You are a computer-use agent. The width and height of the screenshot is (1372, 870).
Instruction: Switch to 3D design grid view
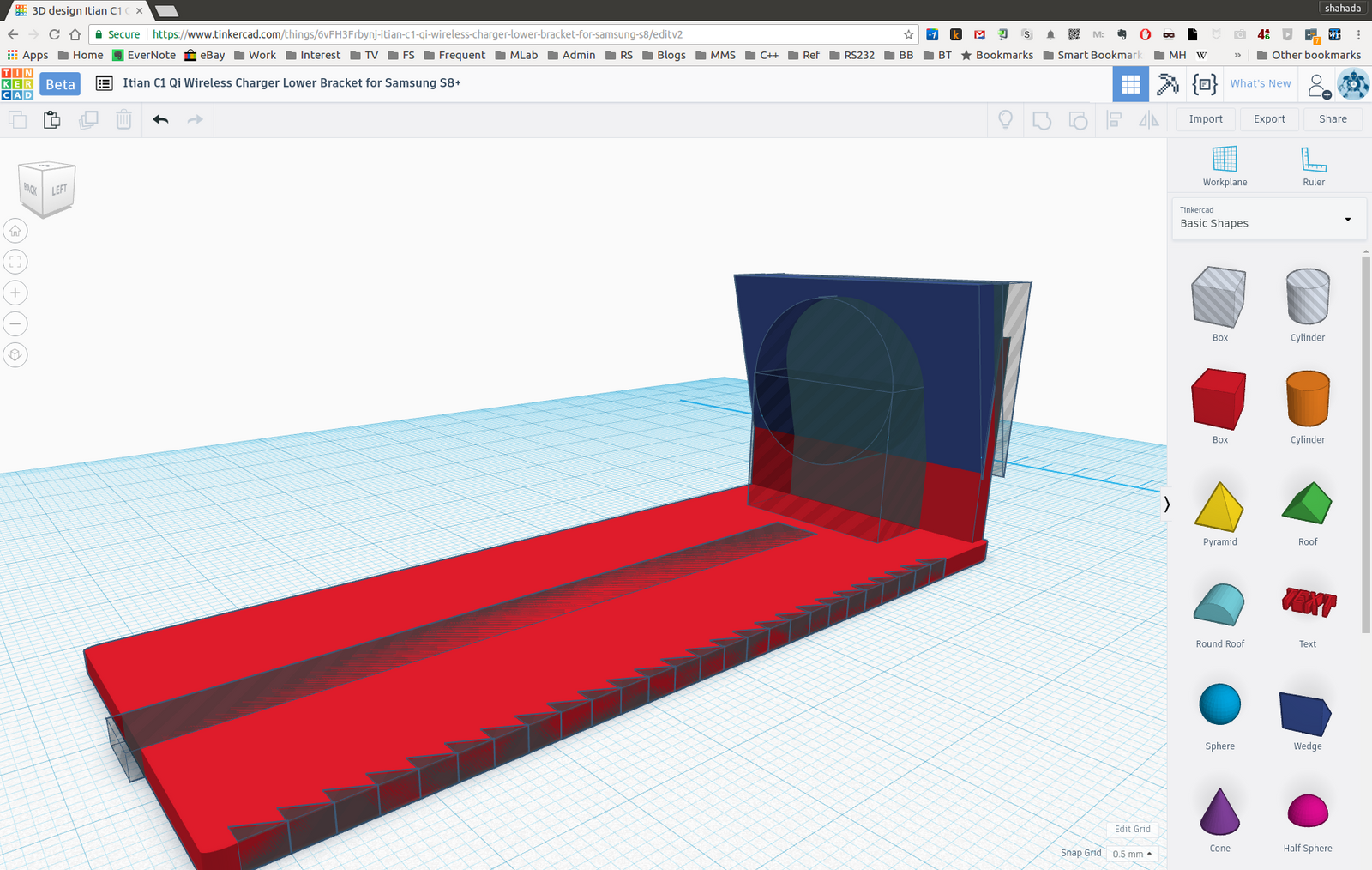point(1130,84)
